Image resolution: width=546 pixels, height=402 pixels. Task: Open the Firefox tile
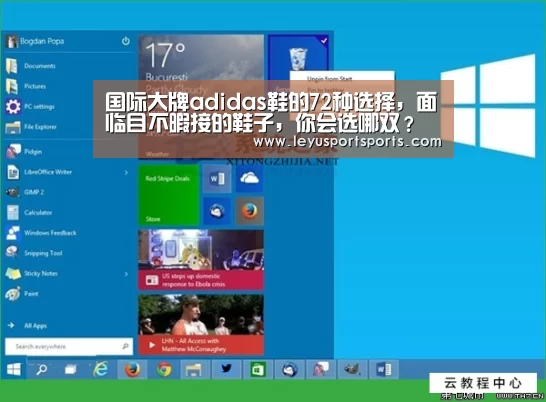pos(249,211)
